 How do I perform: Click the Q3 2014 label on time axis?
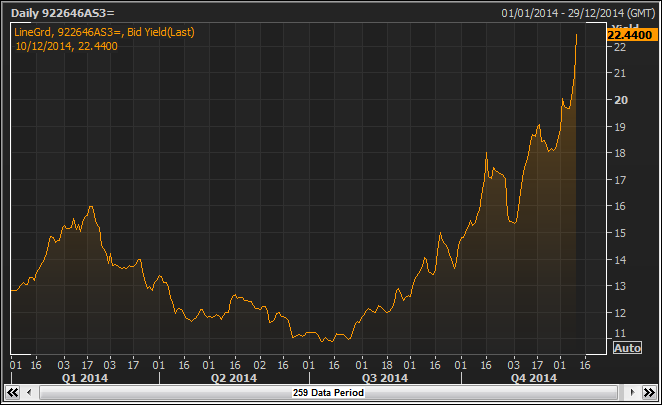pos(384,378)
